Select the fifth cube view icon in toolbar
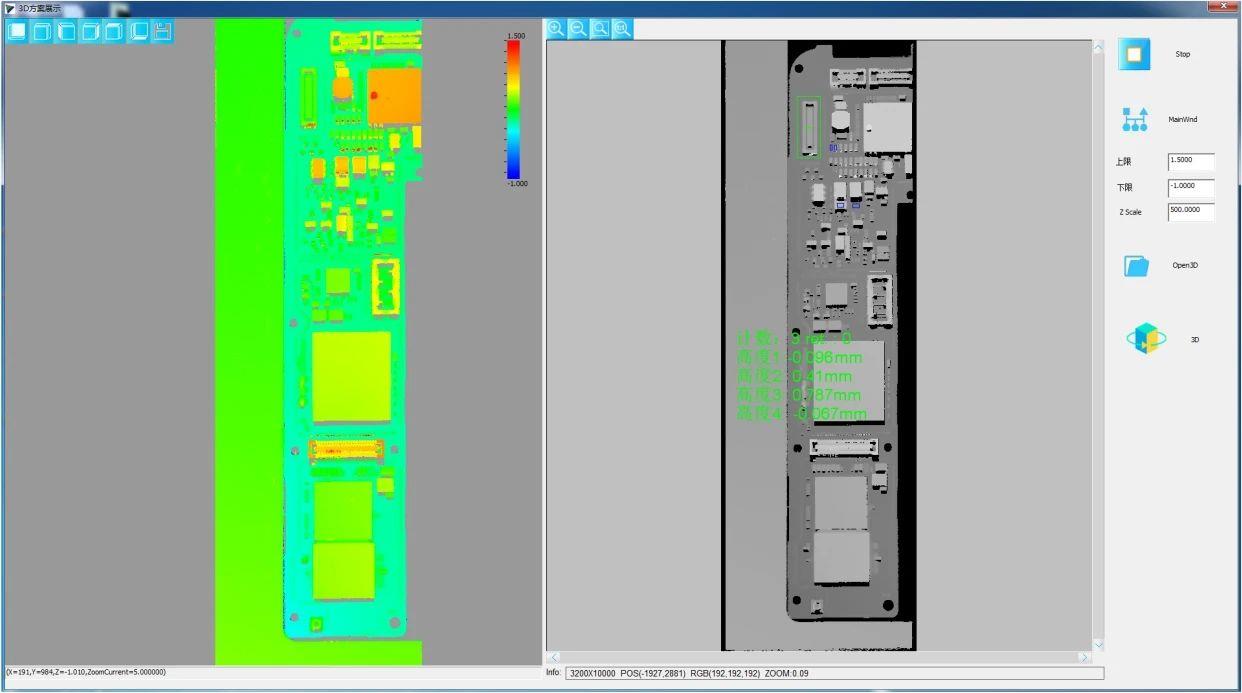 point(114,31)
